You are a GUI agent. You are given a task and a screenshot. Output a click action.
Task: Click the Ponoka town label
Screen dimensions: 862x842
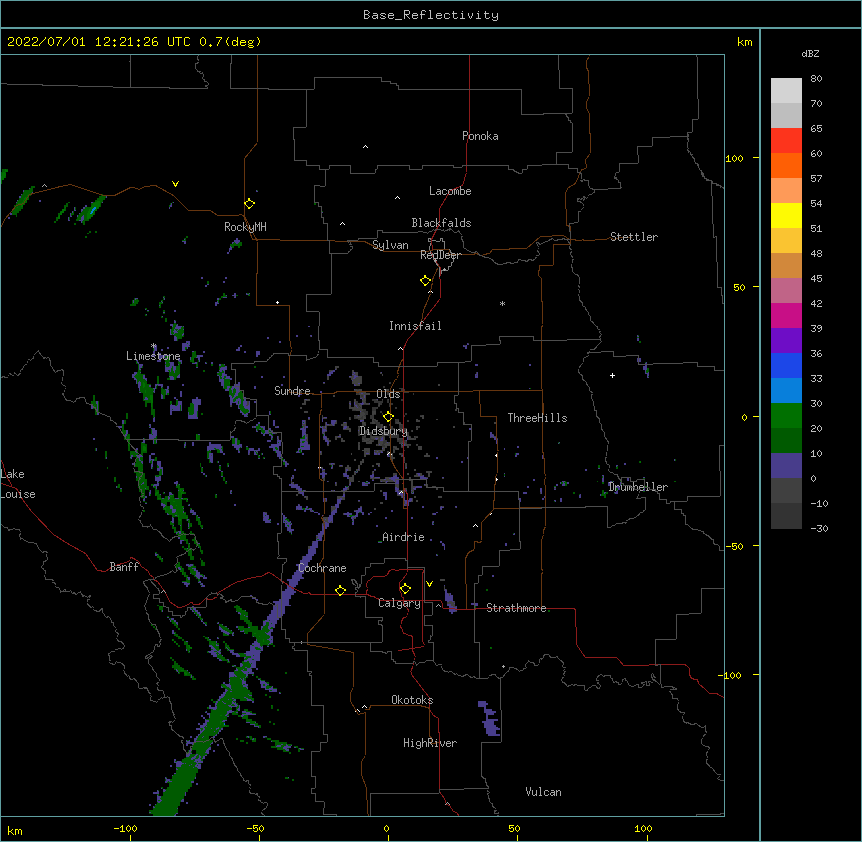(x=480, y=136)
